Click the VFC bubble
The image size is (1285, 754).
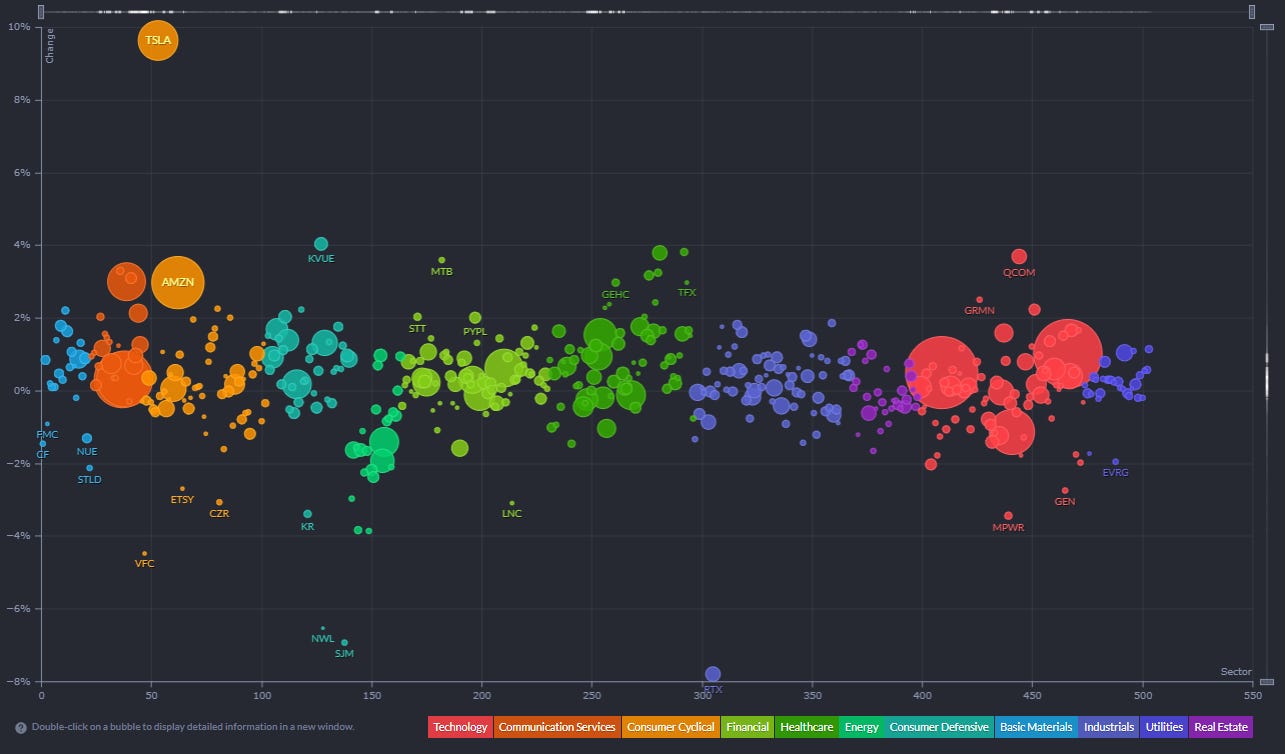[144, 553]
